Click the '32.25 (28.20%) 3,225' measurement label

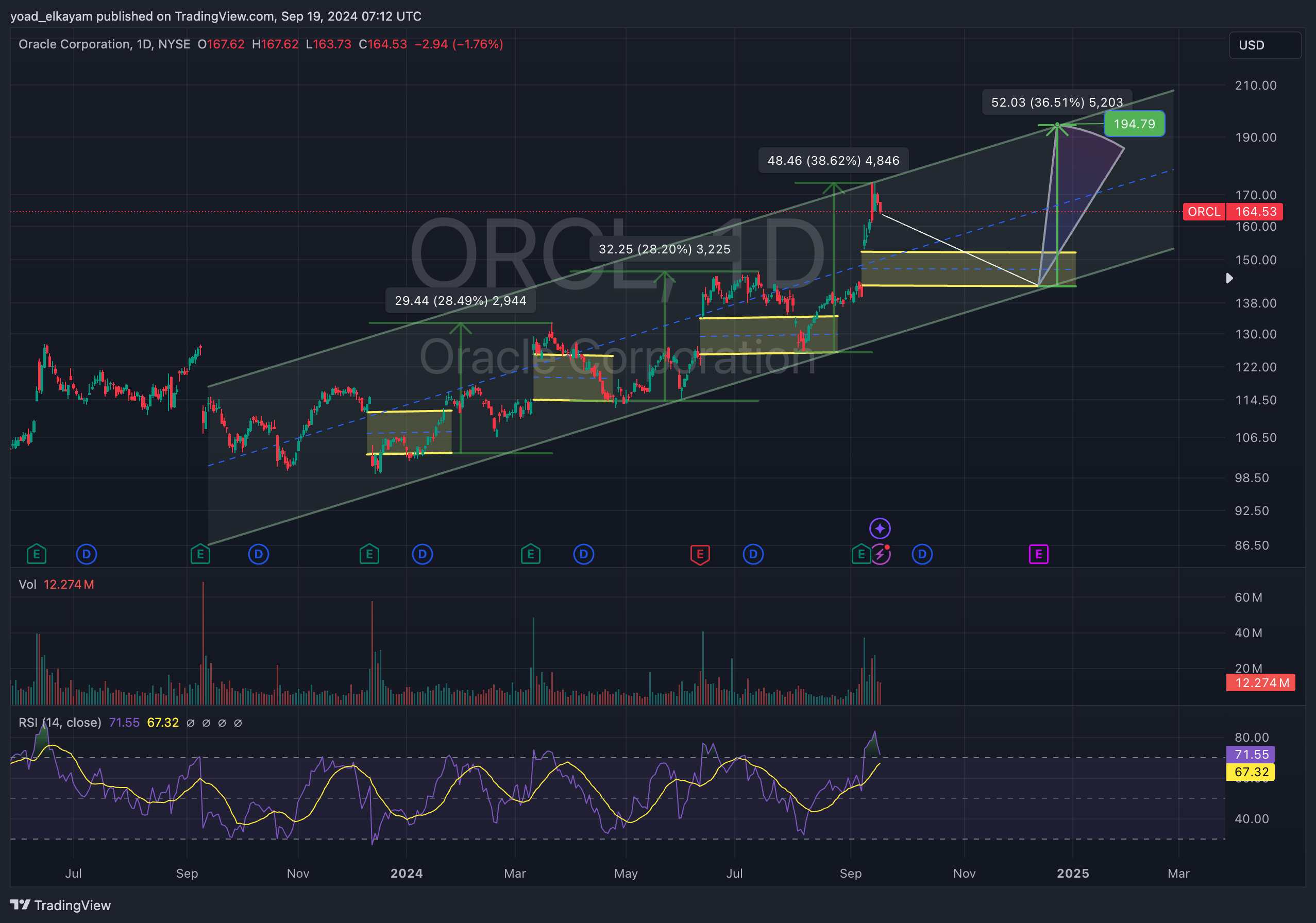click(x=664, y=249)
